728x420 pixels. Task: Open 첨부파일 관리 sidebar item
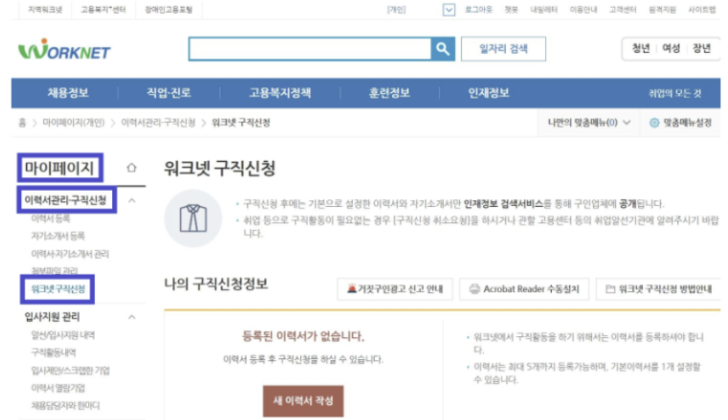tap(54, 271)
